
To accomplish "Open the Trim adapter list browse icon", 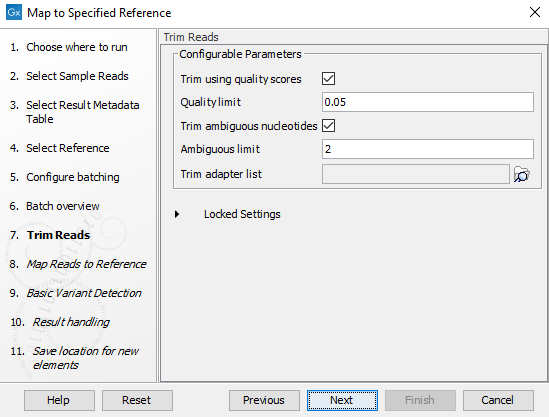I will [x=521, y=174].
